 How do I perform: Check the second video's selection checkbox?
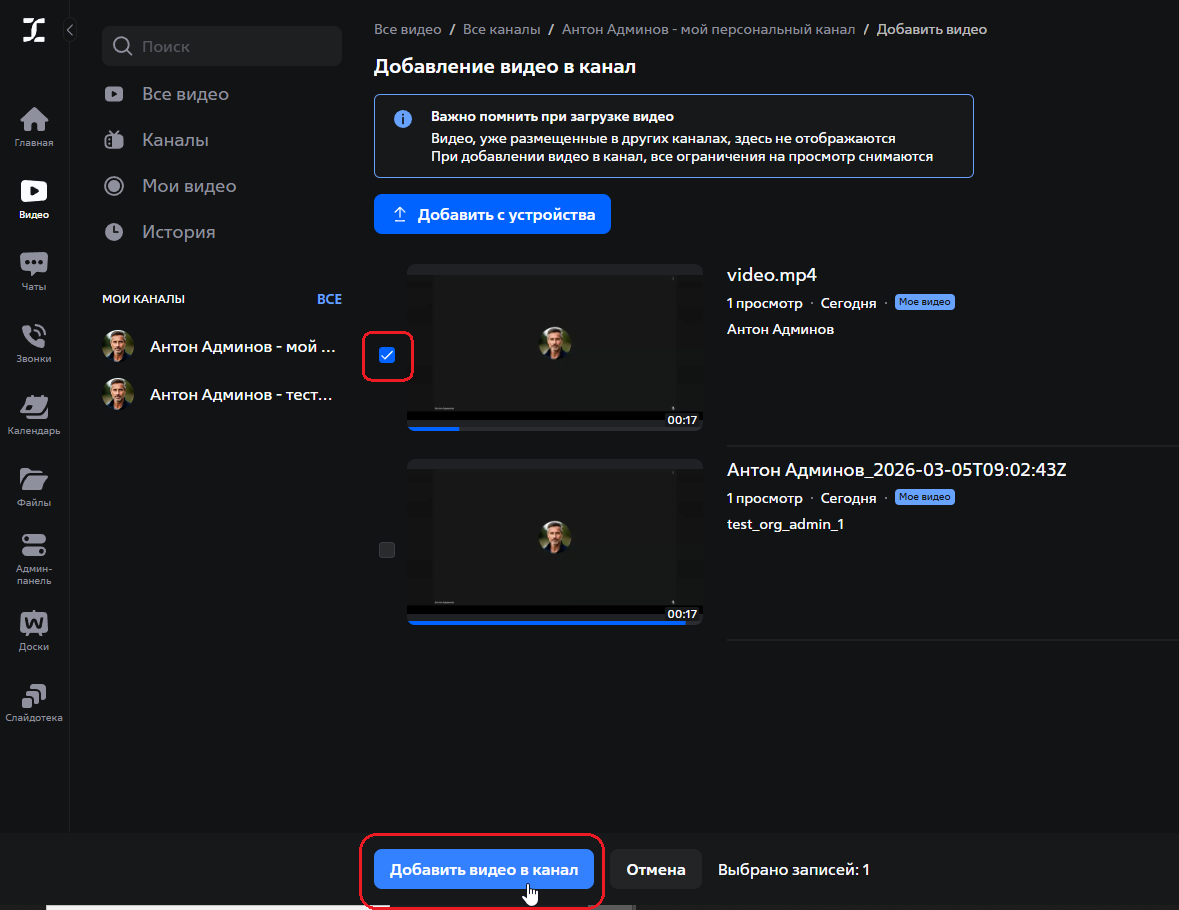click(387, 549)
